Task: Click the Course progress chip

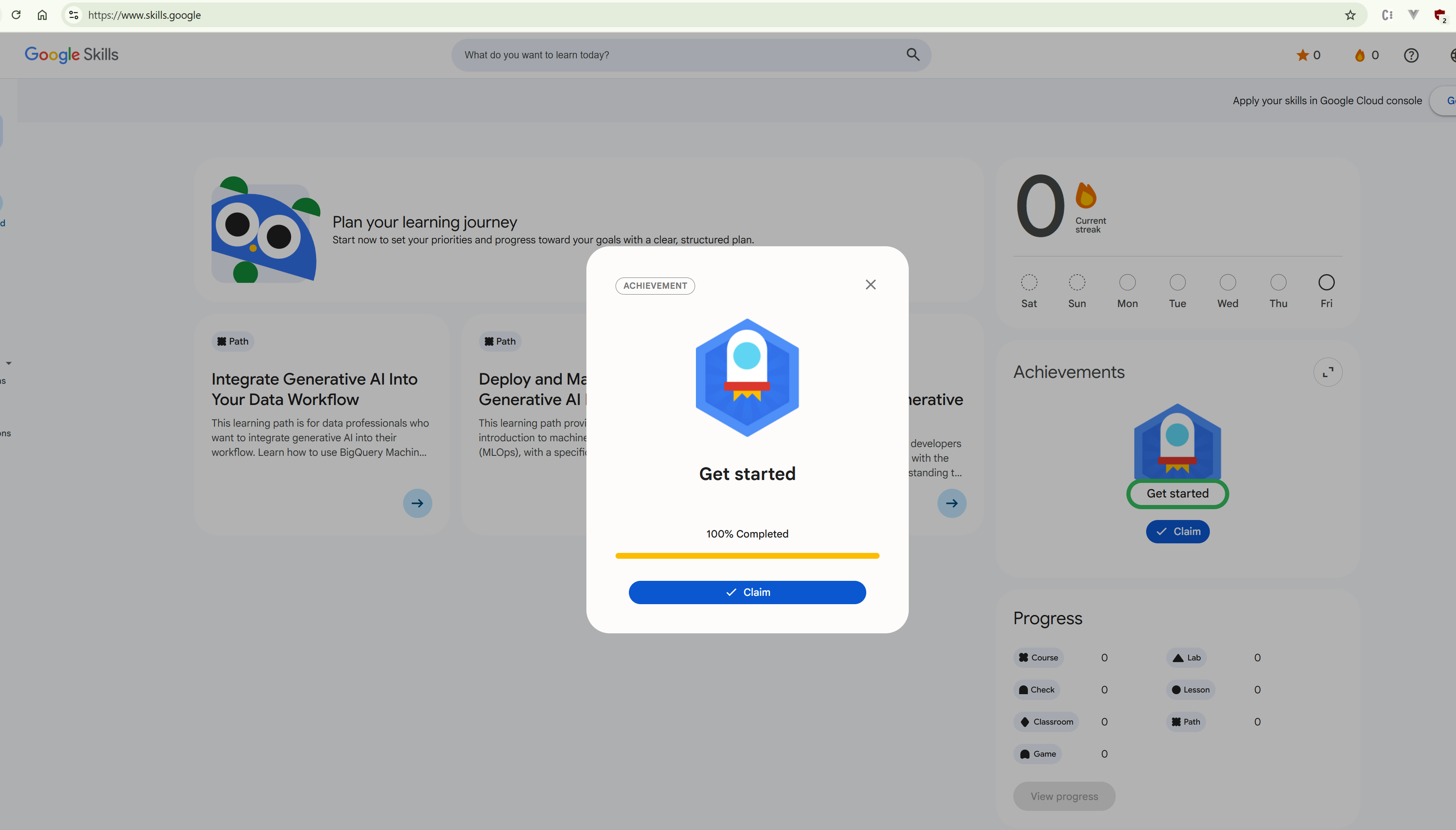Action: (x=1038, y=657)
